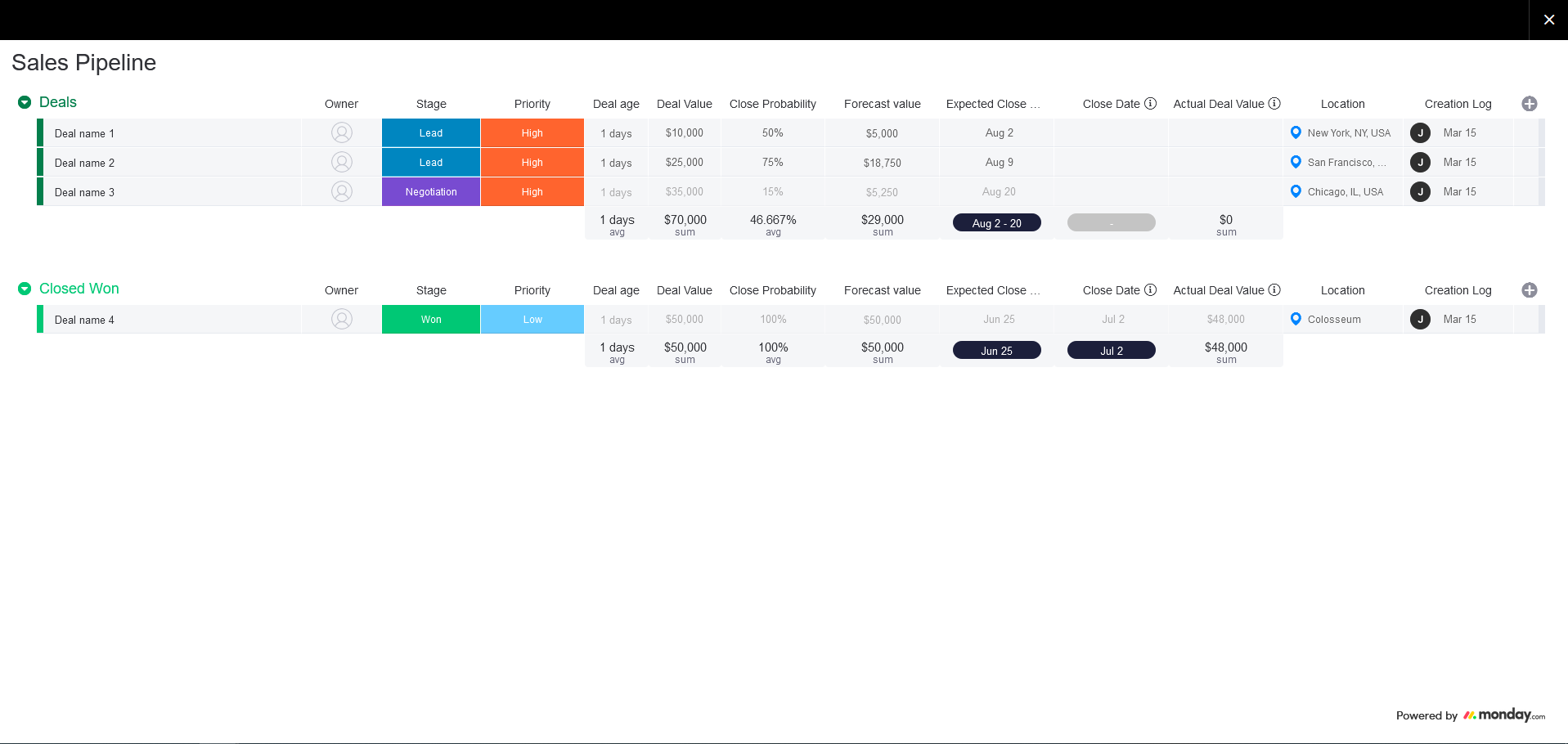Change High priority of Deal name 3

[x=532, y=192]
